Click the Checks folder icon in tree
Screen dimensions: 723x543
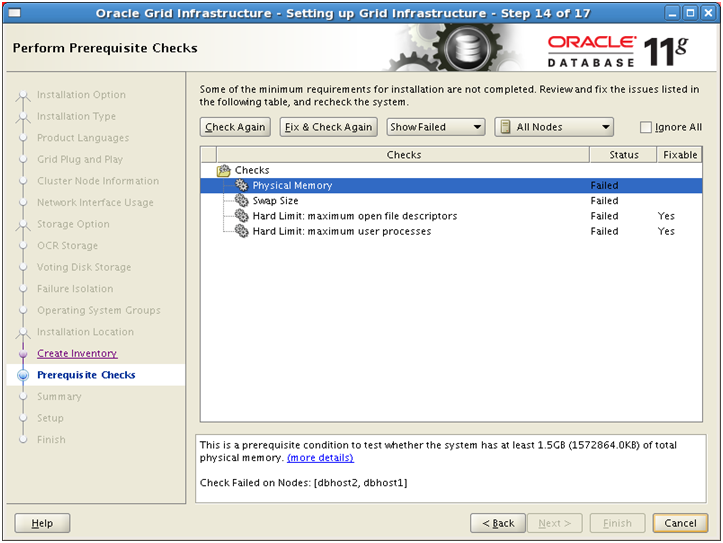click(x=224, y=171)
